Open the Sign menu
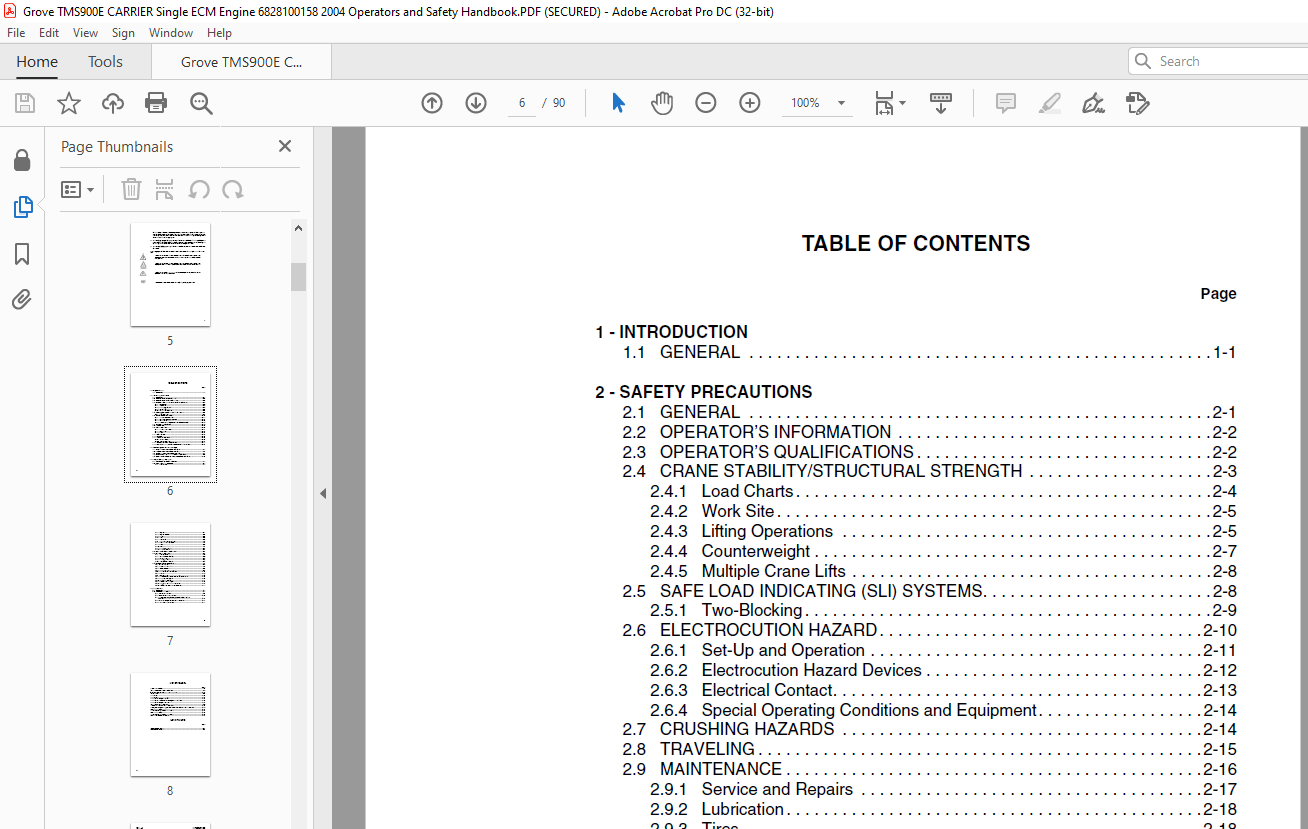This screenshot has width=1308, height=829. pos(123,33)
